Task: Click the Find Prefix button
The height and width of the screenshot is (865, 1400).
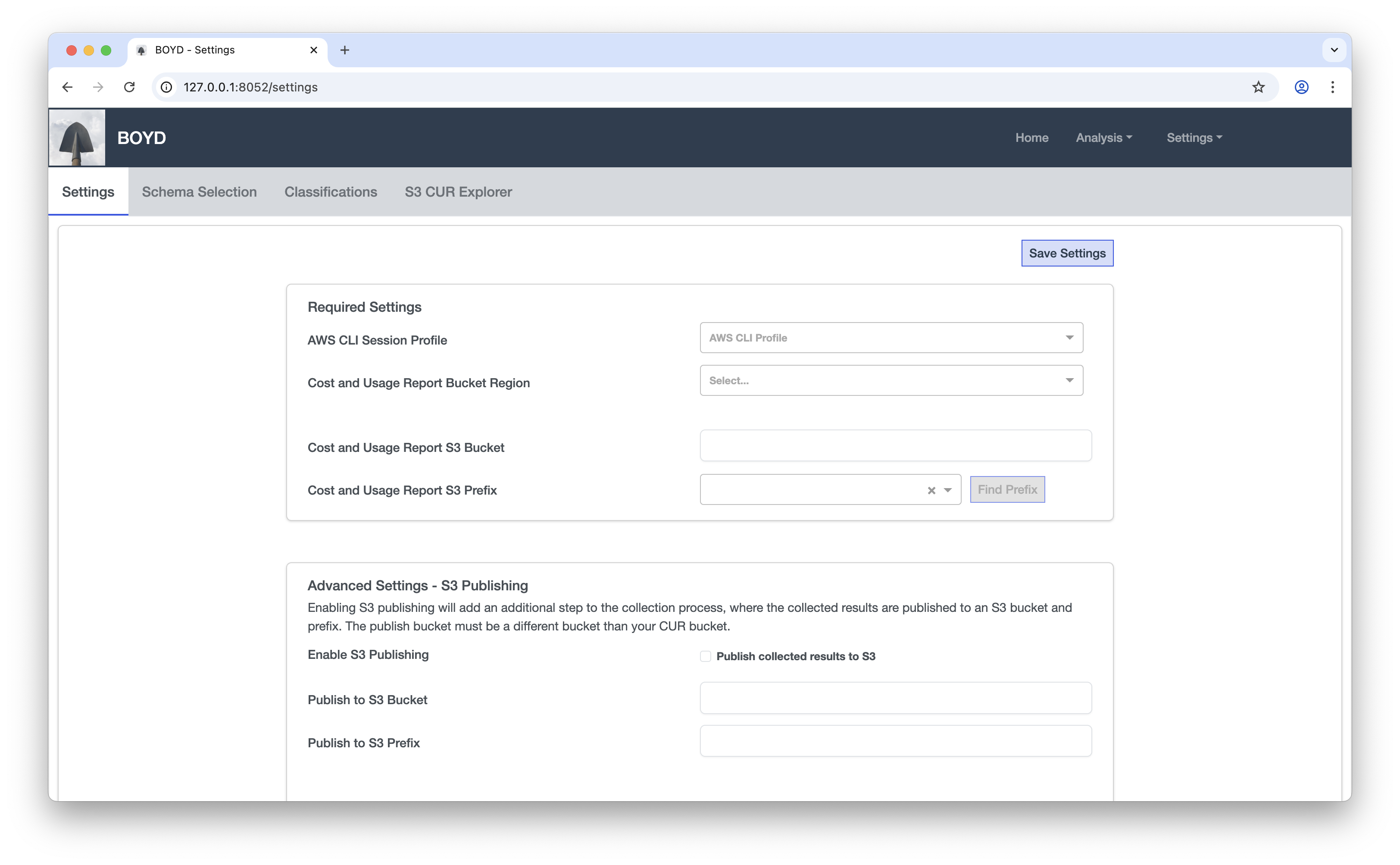Action: coord(1006,490)
